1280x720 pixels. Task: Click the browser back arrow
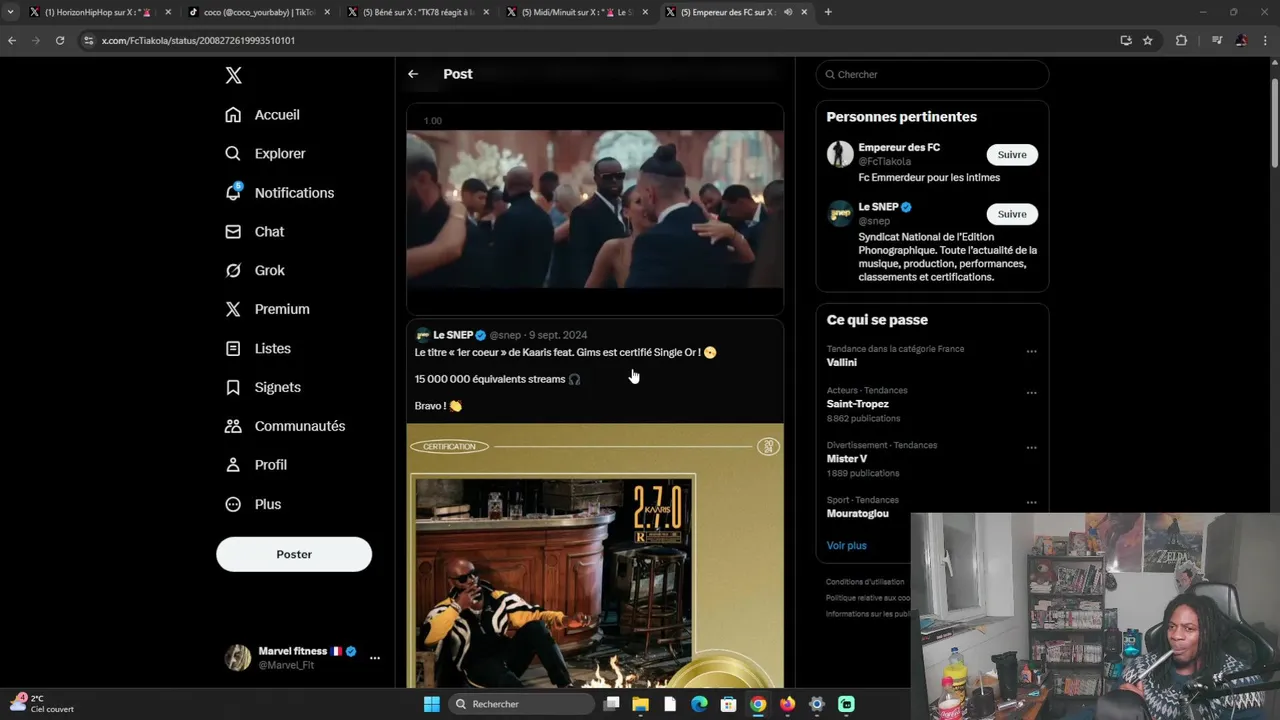[12, 40]
